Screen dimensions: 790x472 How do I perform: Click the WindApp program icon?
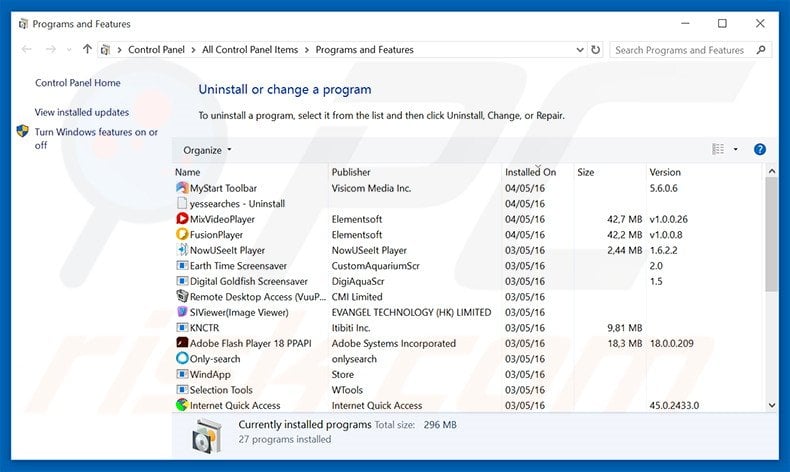(182, 374)
